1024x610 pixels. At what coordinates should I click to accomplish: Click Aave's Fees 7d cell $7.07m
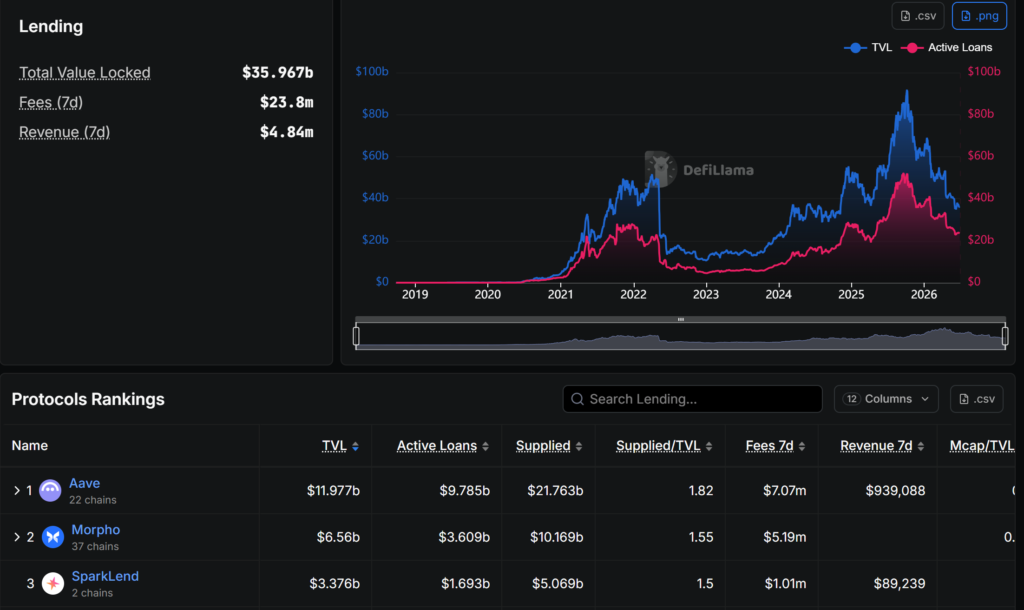click(784, 490)
